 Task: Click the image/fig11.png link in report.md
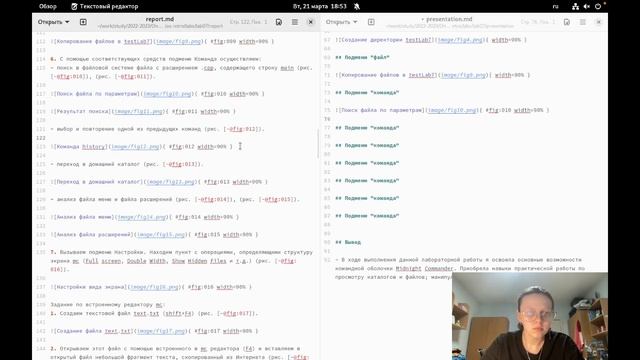(138, 111)
